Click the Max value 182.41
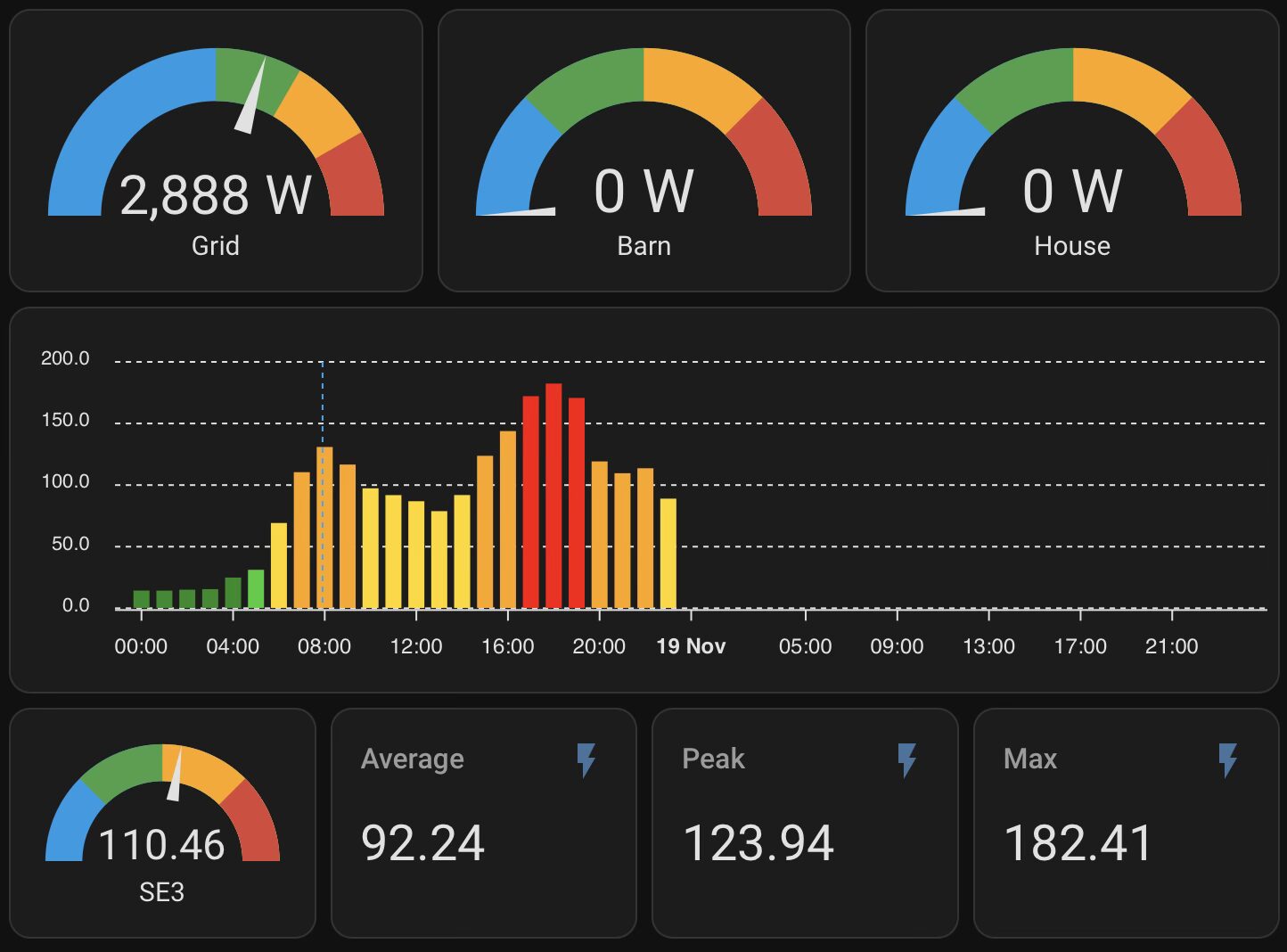 click(1078, 843)
